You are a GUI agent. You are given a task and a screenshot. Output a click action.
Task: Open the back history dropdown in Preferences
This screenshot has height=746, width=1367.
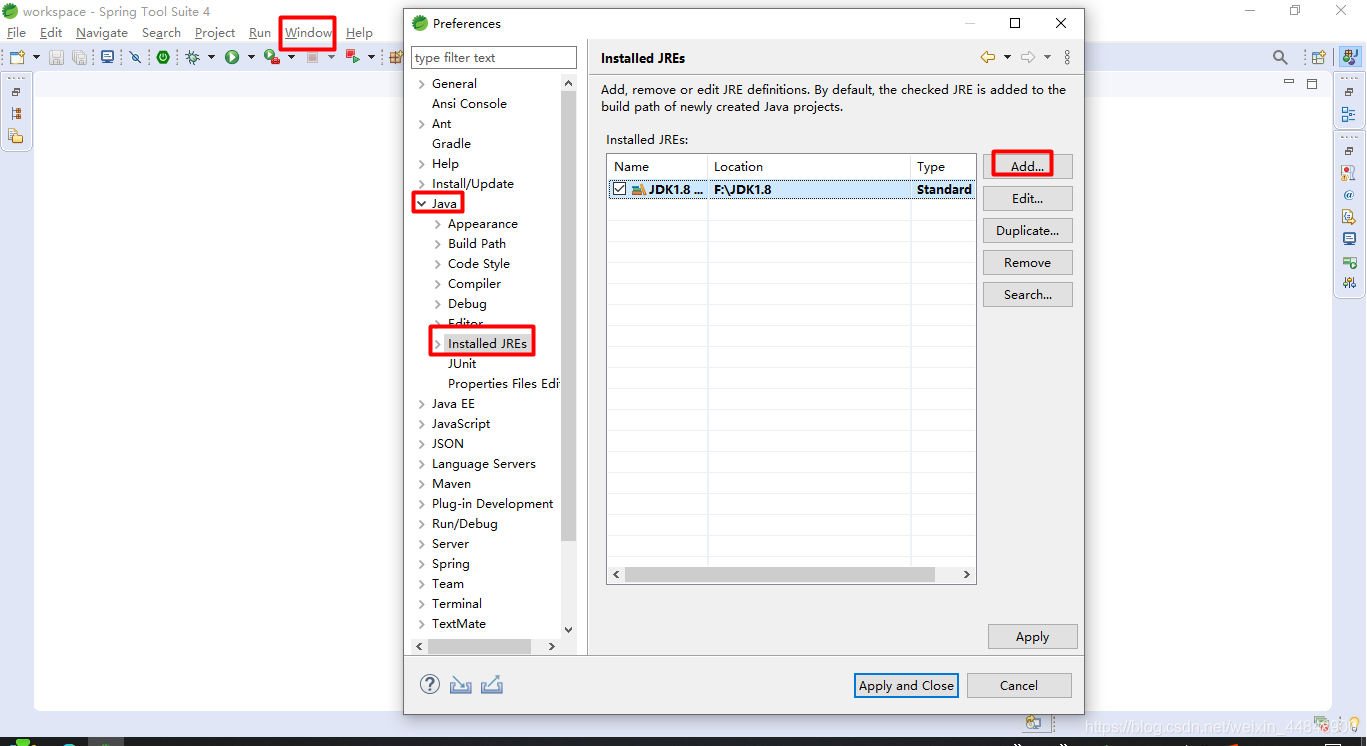click(x=1007, y=57)
